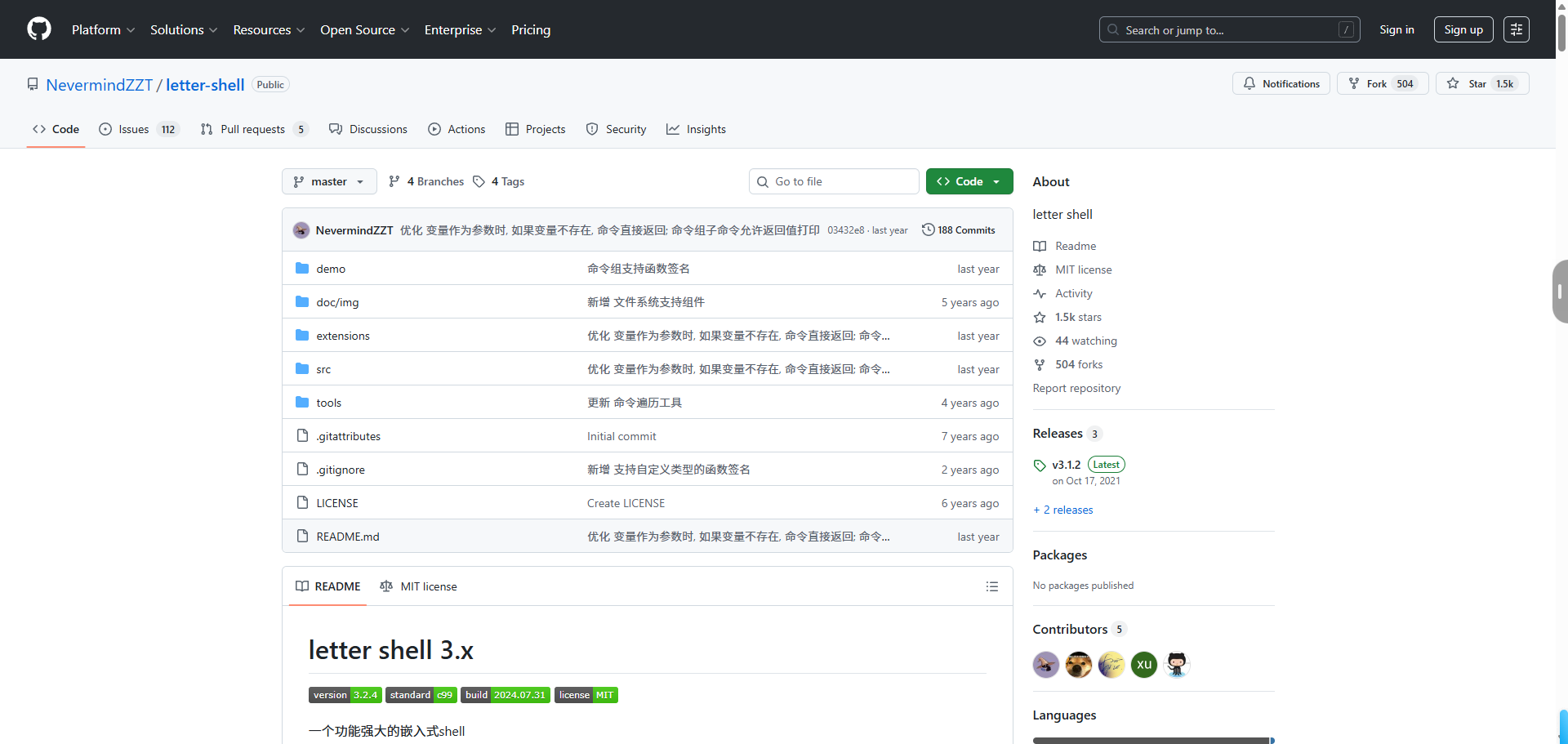
Task: Fork the repository using Fork button
Action: (1383, 83)
